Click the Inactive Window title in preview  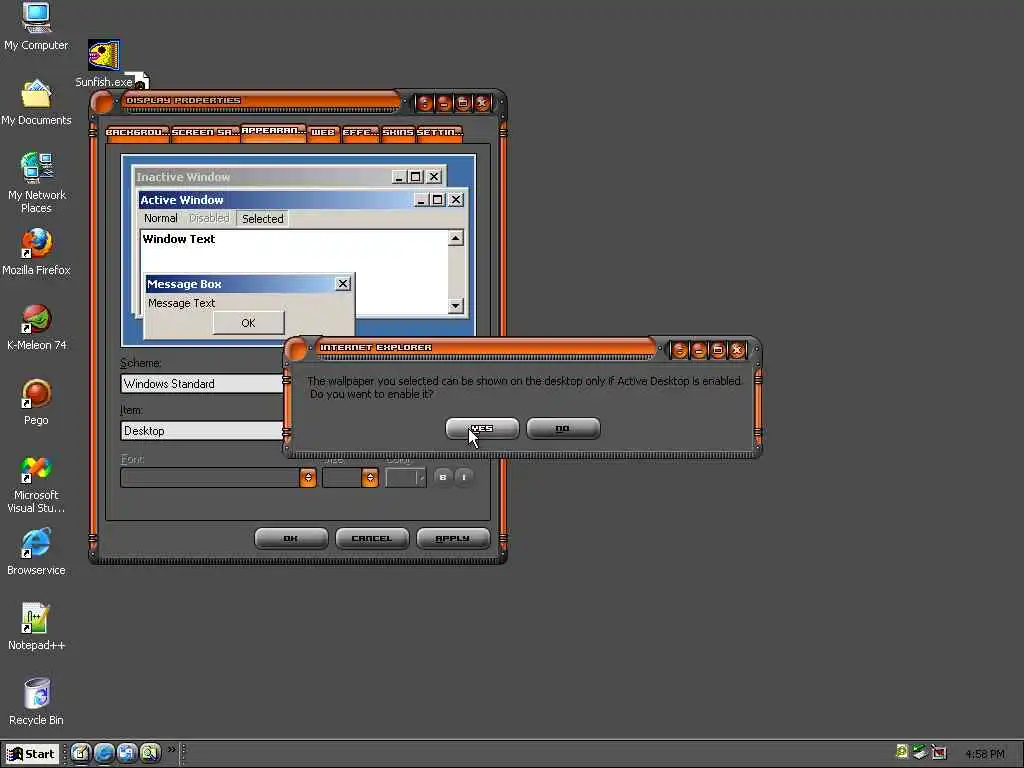click(x=183, y=177)
